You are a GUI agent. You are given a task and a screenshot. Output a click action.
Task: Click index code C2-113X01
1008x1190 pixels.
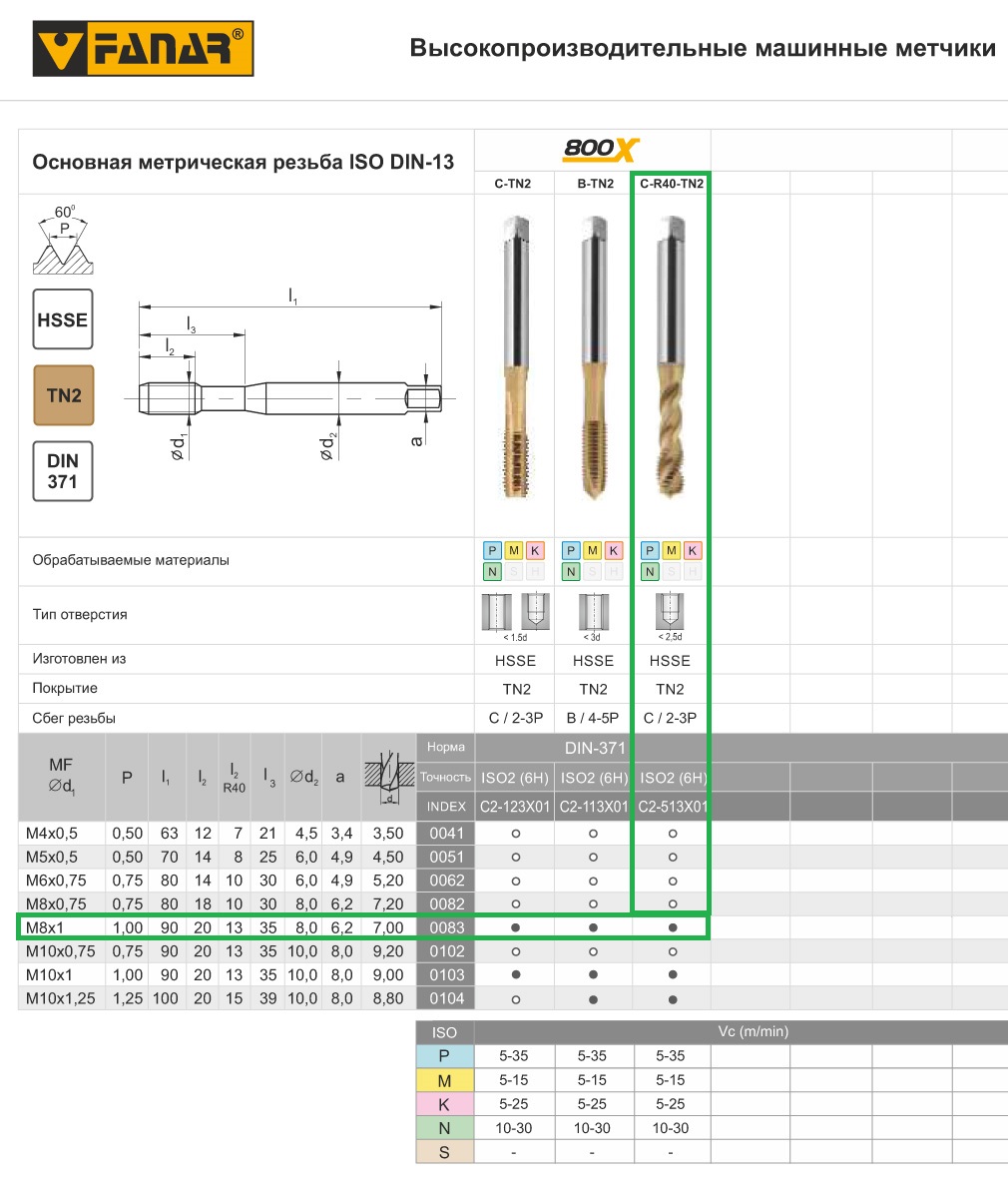[x=594, y=806]
